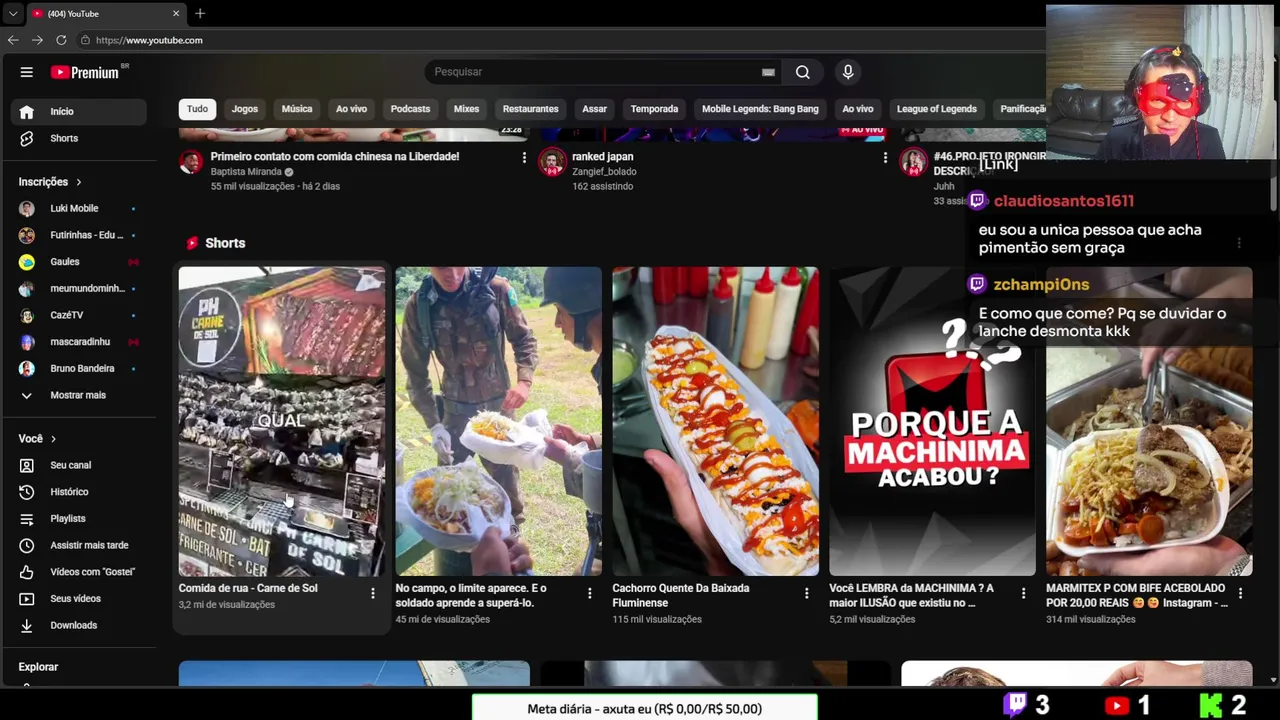Select the Restaurantes filter chip
The image size is (1280, 720).
pyautogui.click(x=531, y=109)
